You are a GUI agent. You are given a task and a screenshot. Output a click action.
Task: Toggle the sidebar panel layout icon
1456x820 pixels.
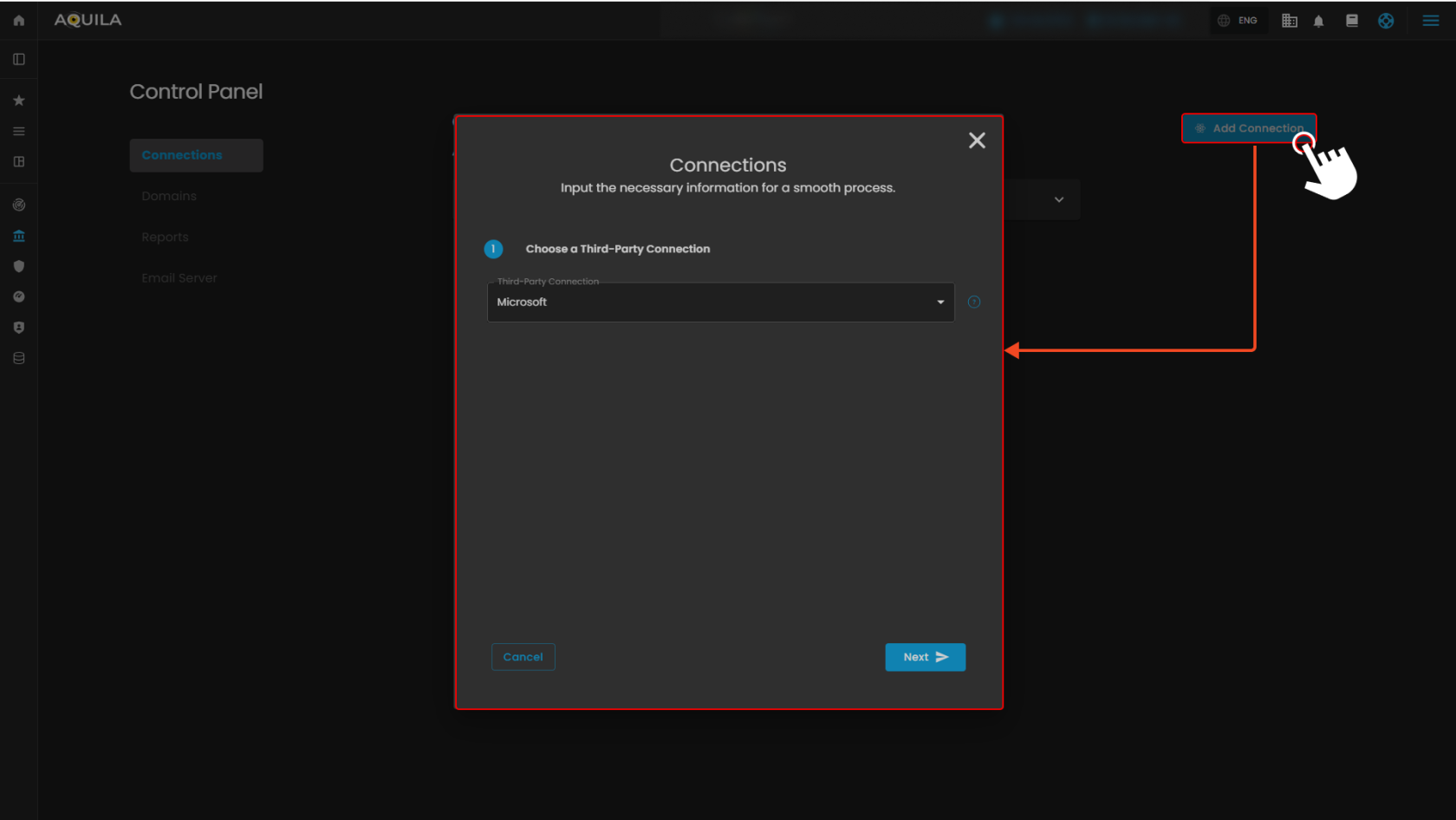tap(19, 59)
